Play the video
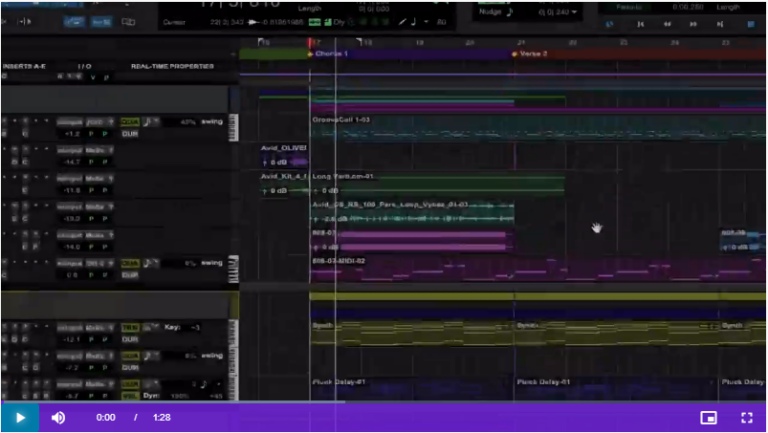Viewport: 768px width, 433px height. tap(19, 417)
